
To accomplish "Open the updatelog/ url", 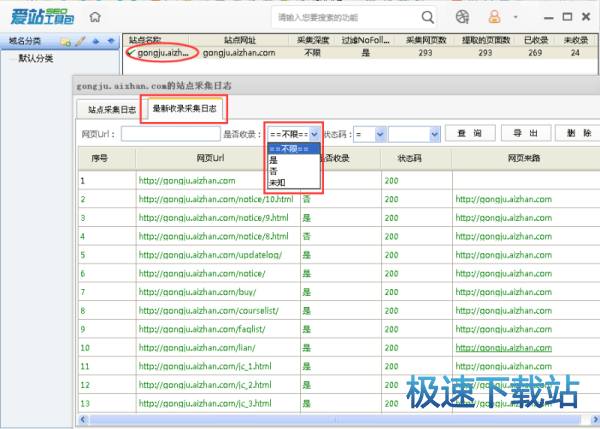I will (x=210, y=255).
